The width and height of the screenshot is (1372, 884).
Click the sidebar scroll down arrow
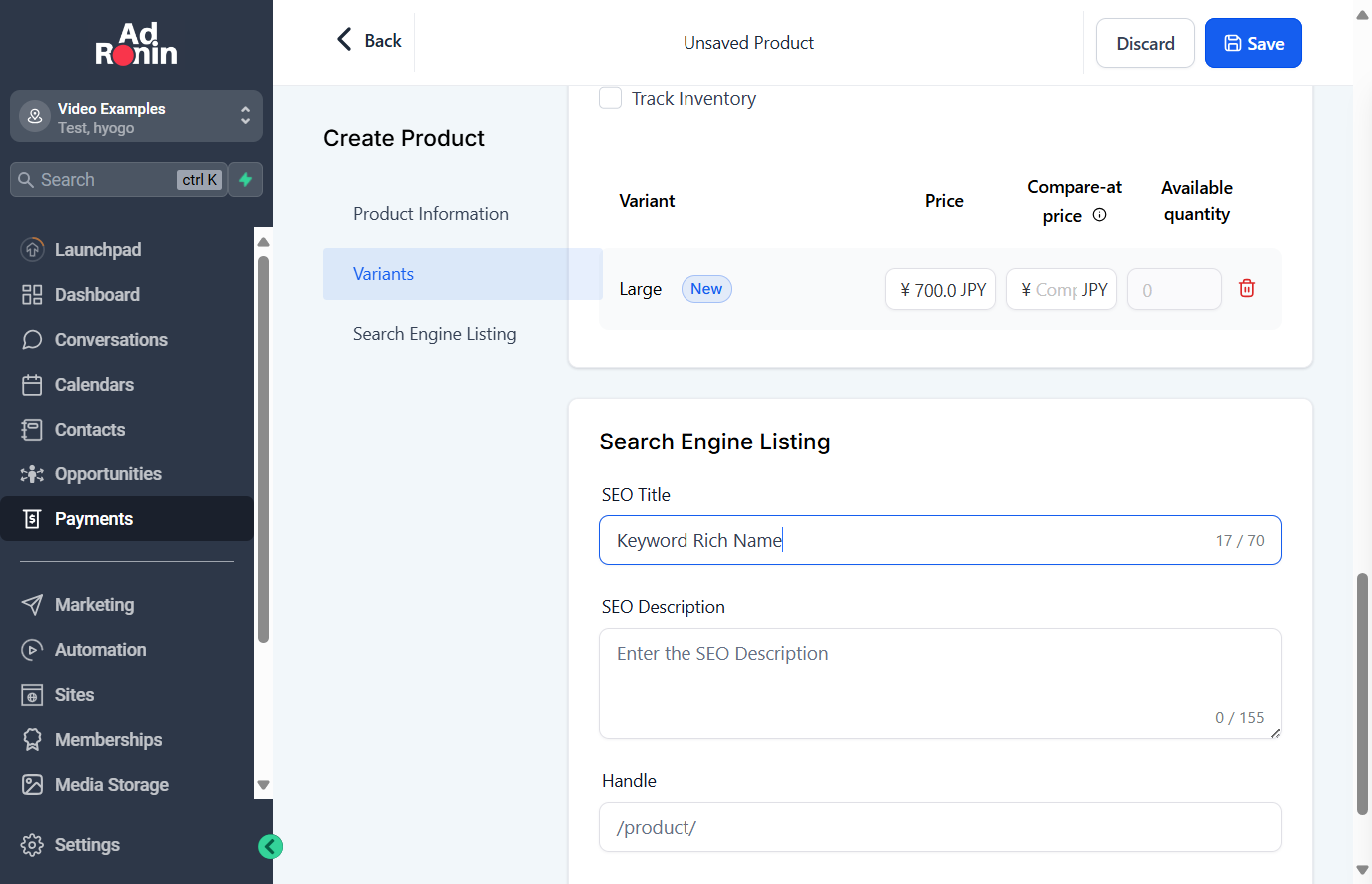(x=264, y=785)
